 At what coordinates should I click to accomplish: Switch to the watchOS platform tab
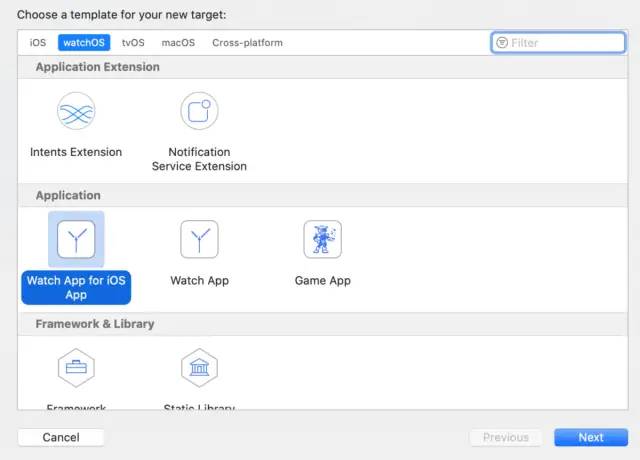pyautogui.click(x=84, y=42)
